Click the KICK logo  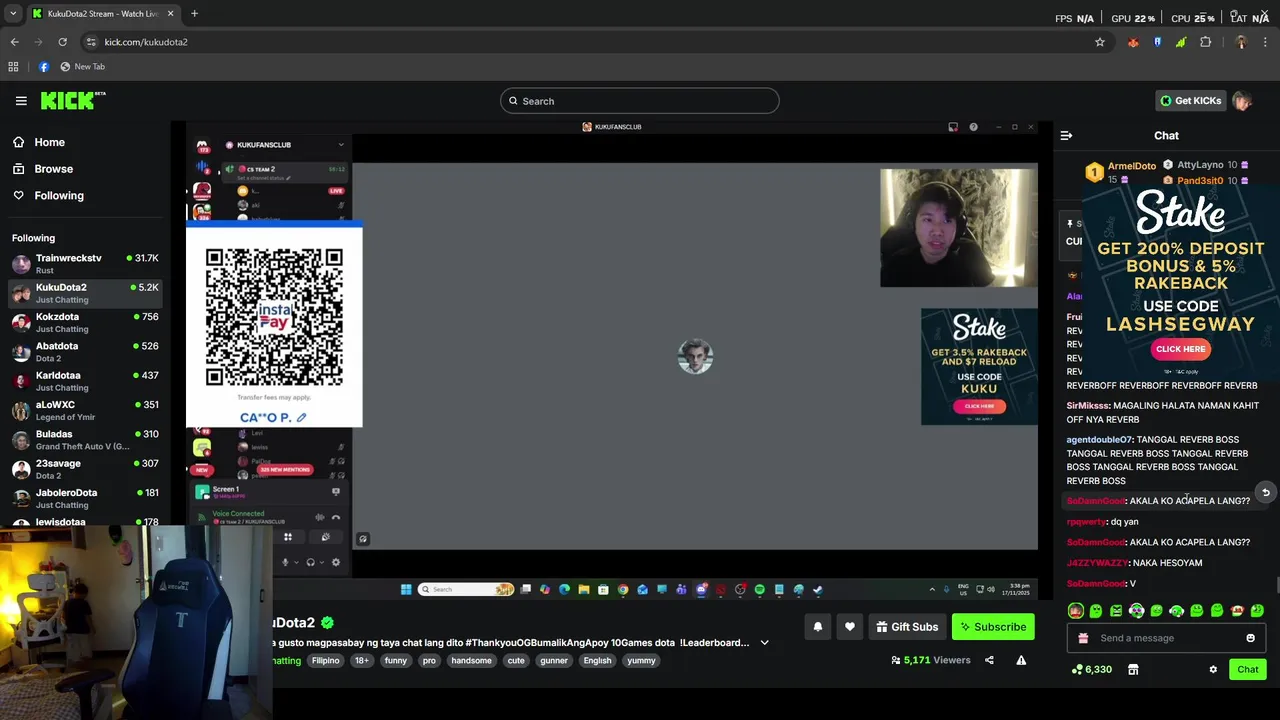[72, 100]
